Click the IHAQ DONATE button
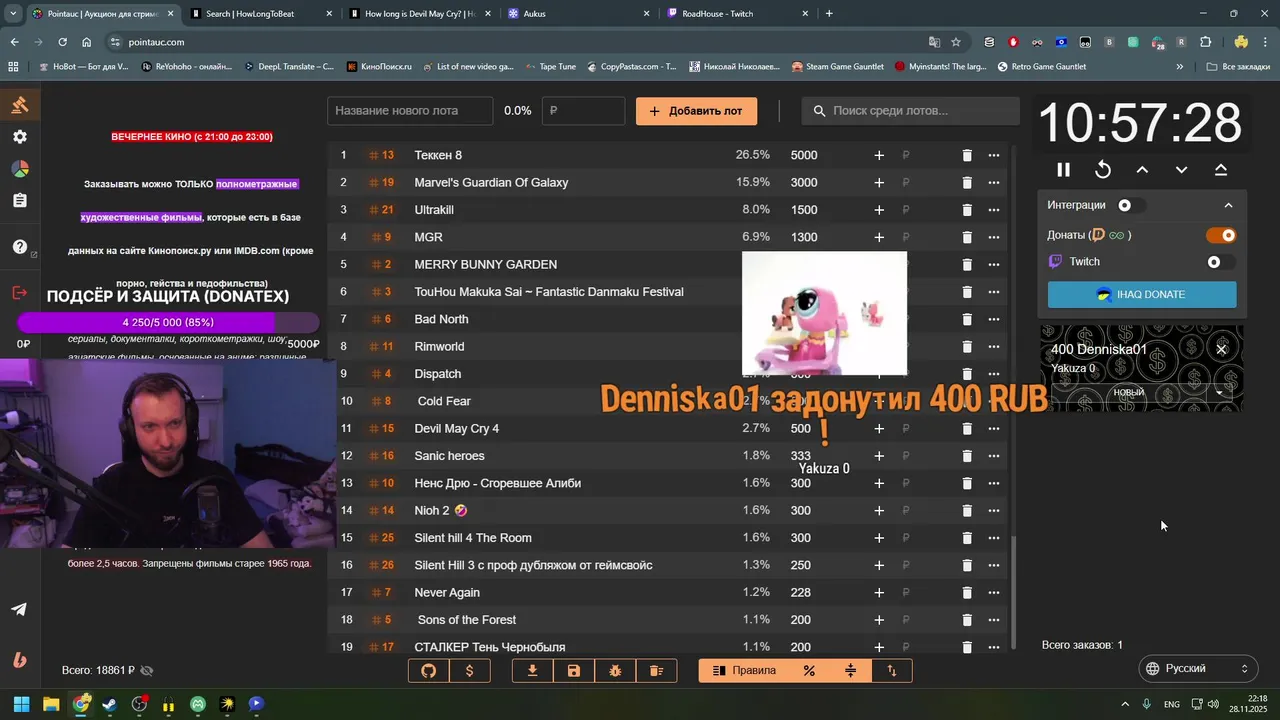 [x=1142, y=295]
